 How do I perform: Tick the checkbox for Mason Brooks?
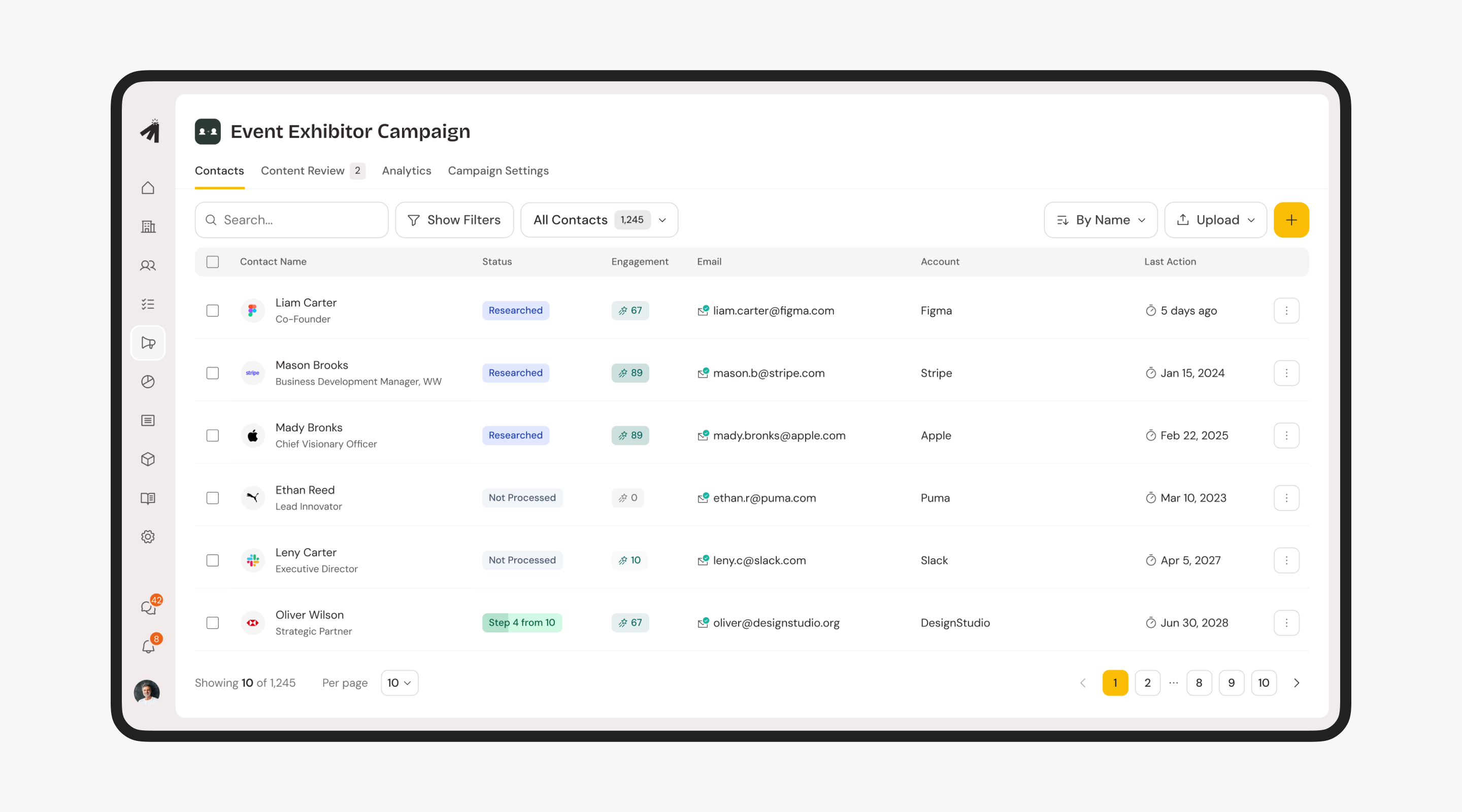[x=212, y=373]
